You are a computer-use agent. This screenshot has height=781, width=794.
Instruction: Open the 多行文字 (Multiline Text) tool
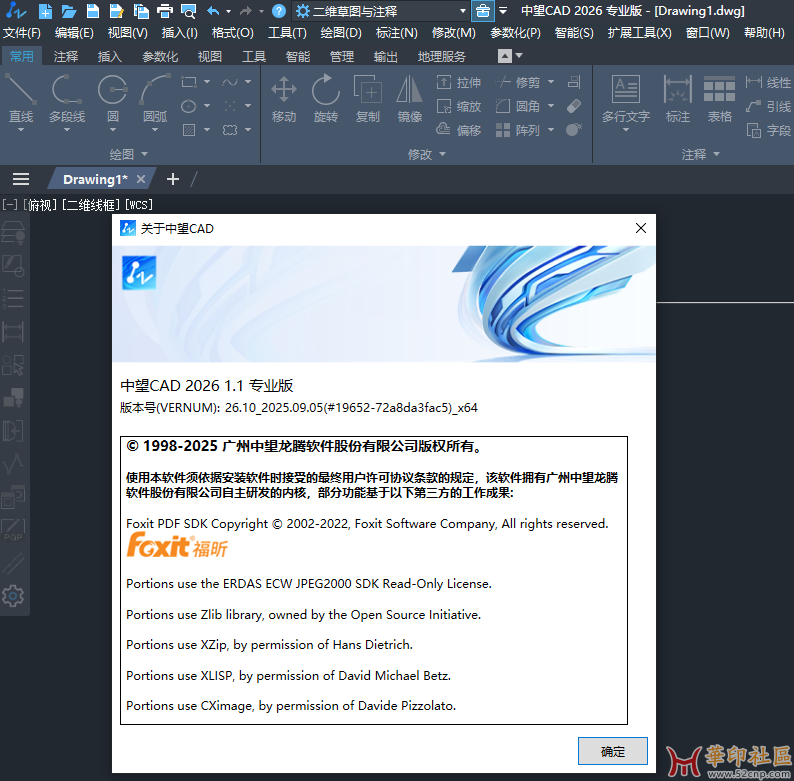[626, 99]
